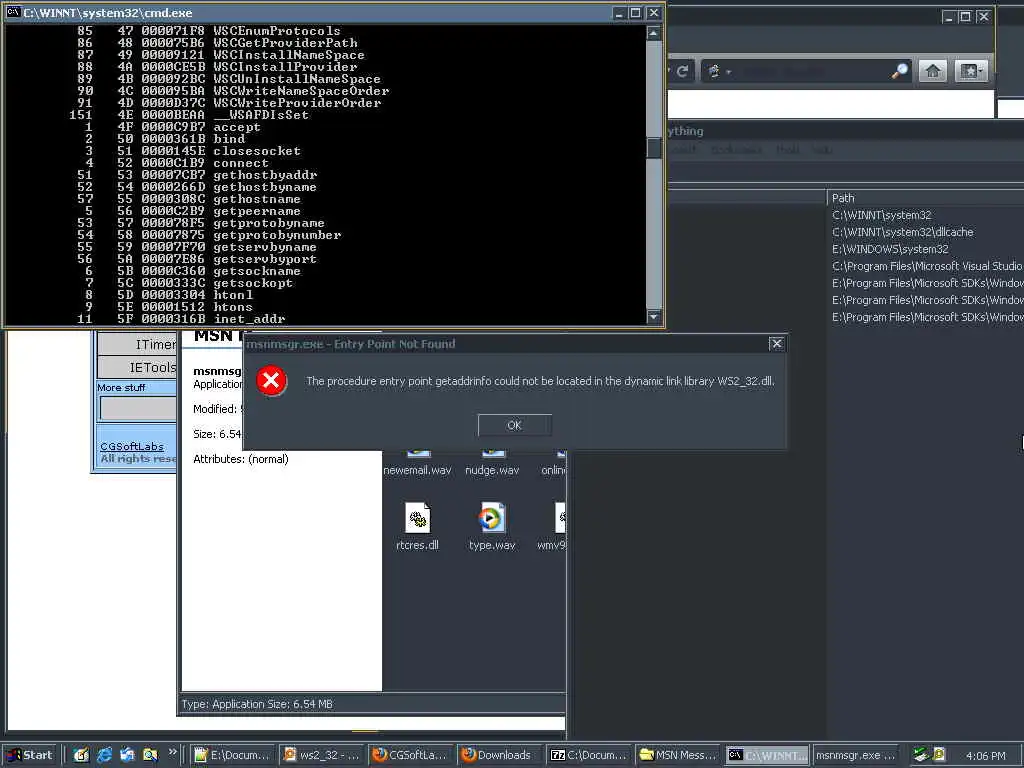Screen dimensions: 1024x768
Task: Click the first quick launch icon beside Start
Action: coord(81,755)
